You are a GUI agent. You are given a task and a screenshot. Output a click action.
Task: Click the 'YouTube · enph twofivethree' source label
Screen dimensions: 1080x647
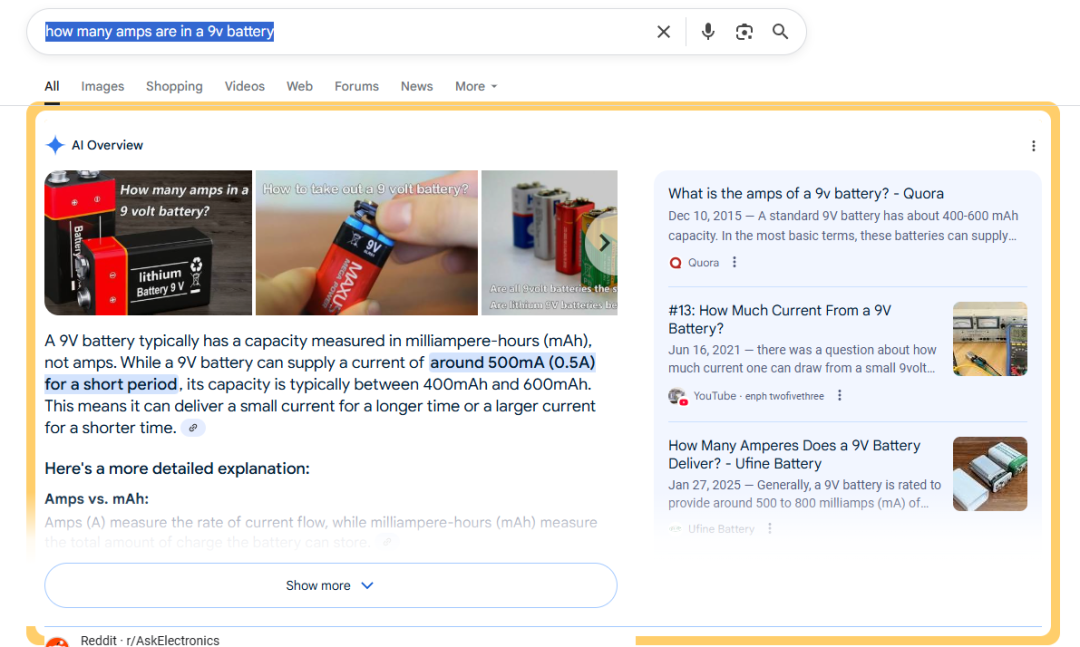(758, 396)
